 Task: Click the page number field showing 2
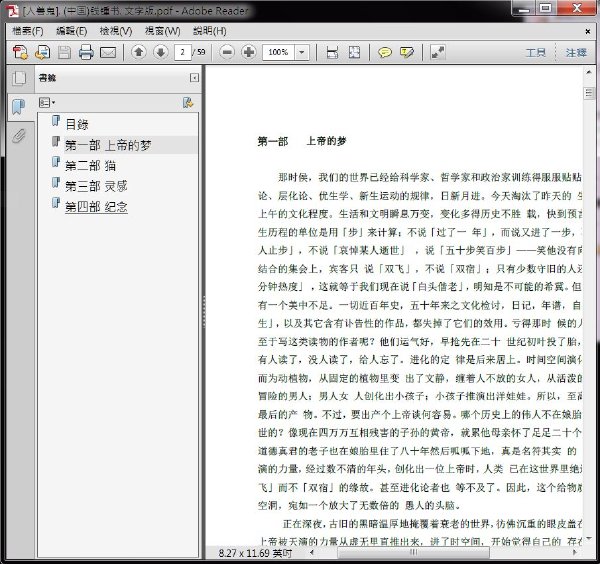(x=183, y=52)
